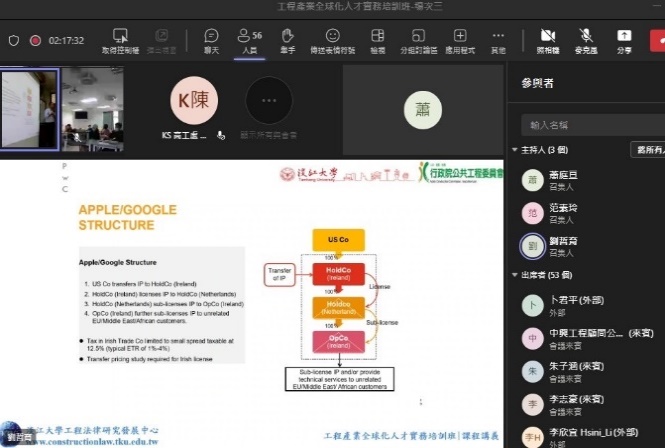Click the 劉哲育 name tag on slide

tap(19, 437)
